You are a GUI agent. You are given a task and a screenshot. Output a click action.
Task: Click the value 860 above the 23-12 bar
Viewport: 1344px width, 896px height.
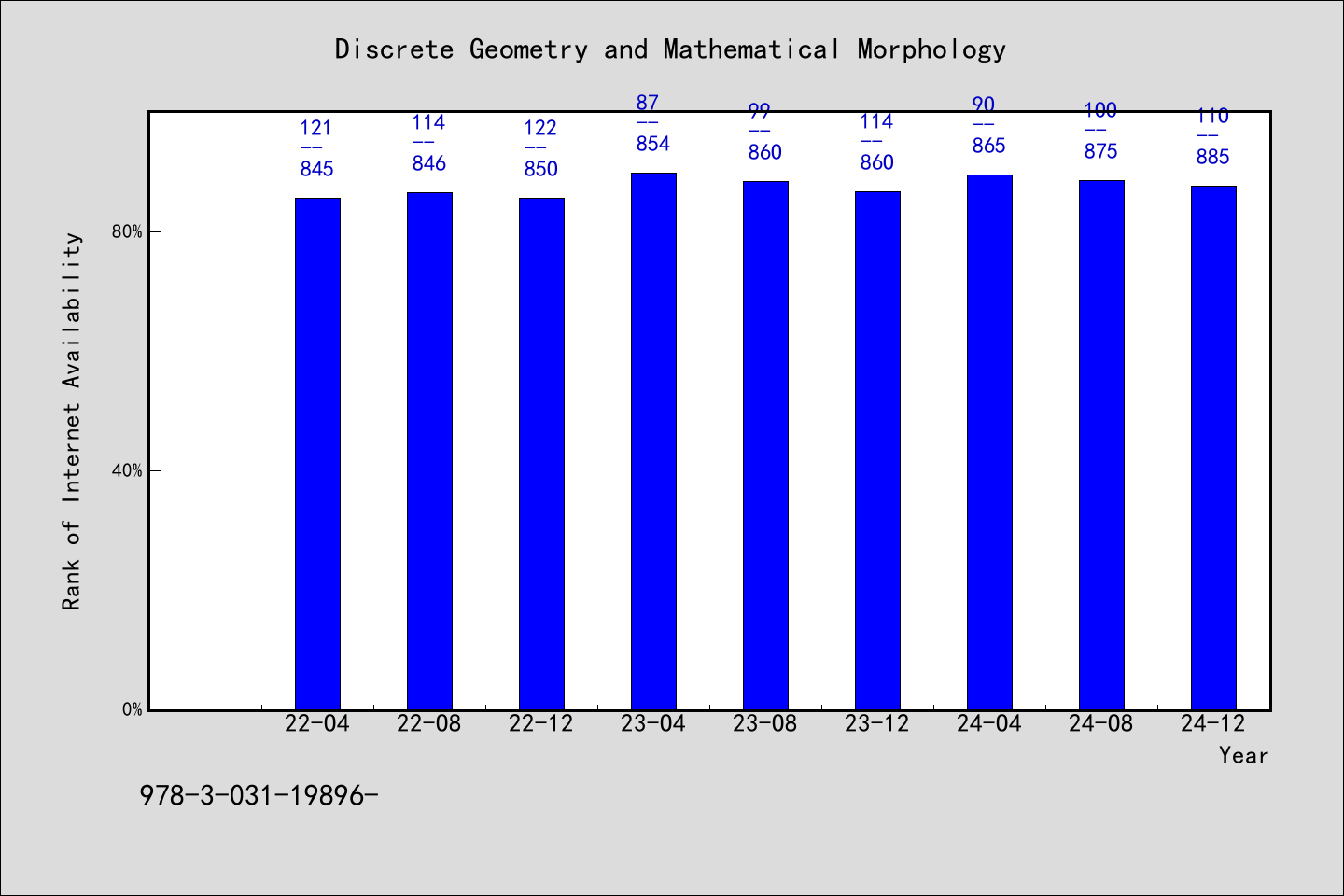pos(877,162)
